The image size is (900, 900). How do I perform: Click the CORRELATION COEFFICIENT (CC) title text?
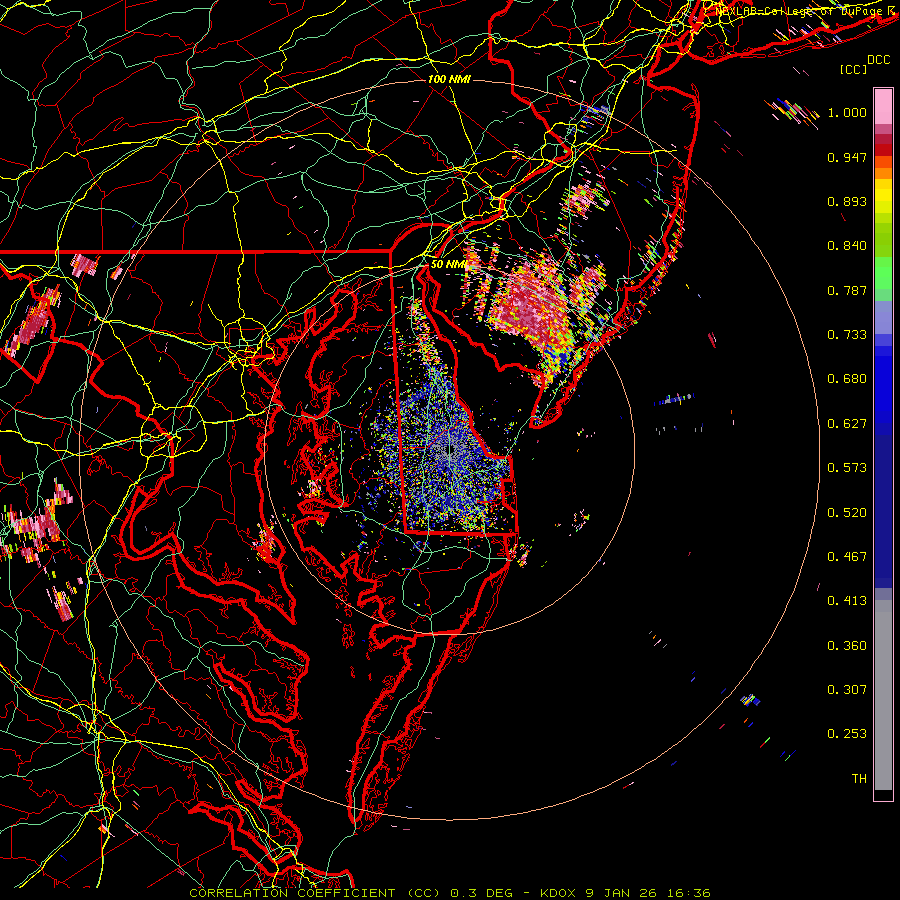tap(314, 893)
